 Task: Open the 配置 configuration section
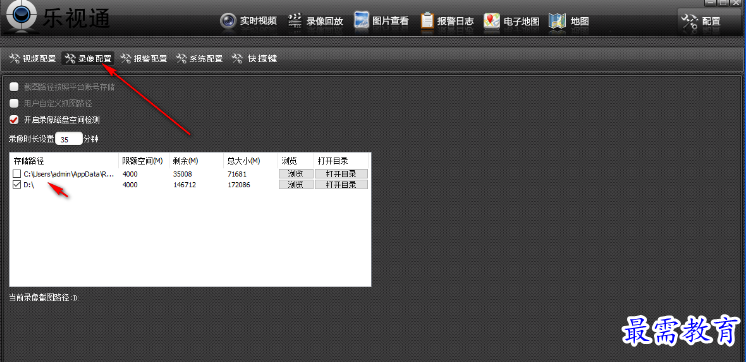coord(702,21)
